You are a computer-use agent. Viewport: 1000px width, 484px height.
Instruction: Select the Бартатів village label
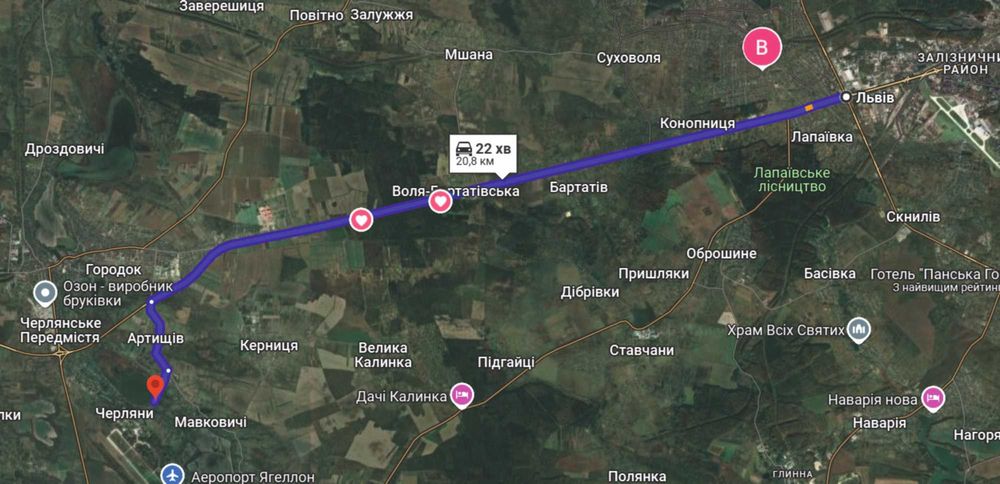click(578, 187)
